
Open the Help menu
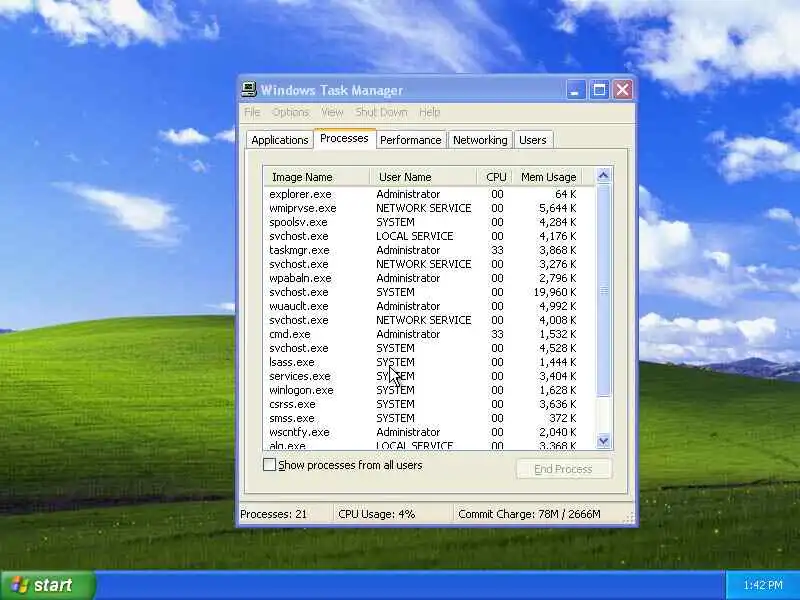(x=430, y=112)
